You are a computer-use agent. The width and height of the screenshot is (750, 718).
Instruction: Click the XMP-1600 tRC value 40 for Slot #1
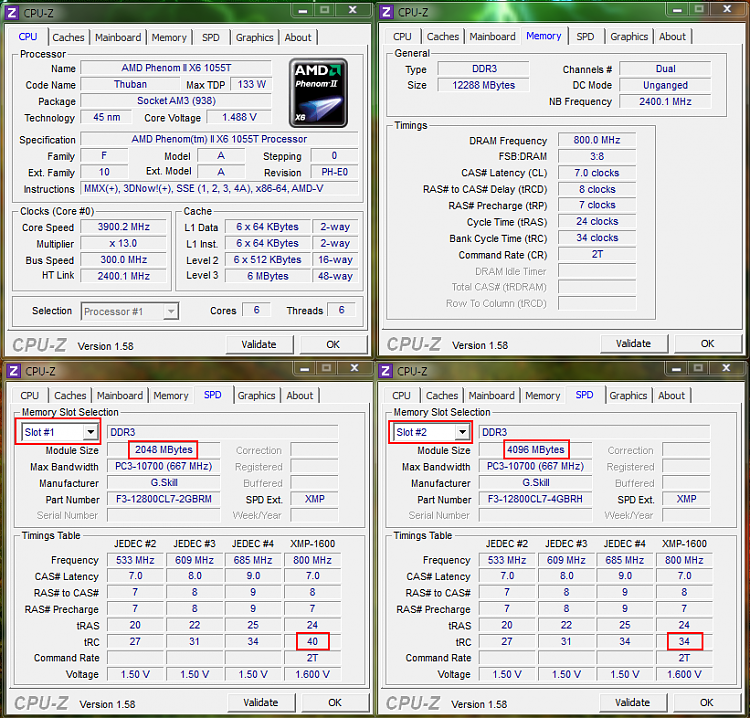(312, 641)
